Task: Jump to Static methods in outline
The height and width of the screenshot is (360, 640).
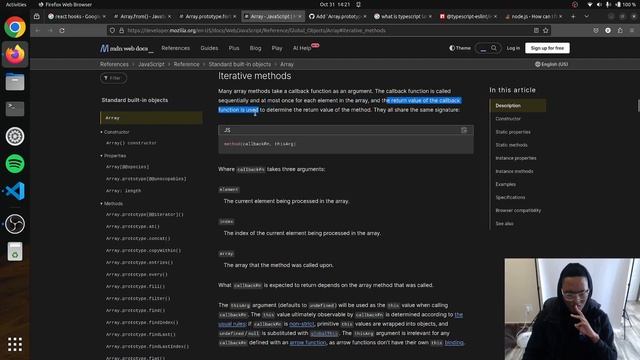Action: tap(511, 145)
